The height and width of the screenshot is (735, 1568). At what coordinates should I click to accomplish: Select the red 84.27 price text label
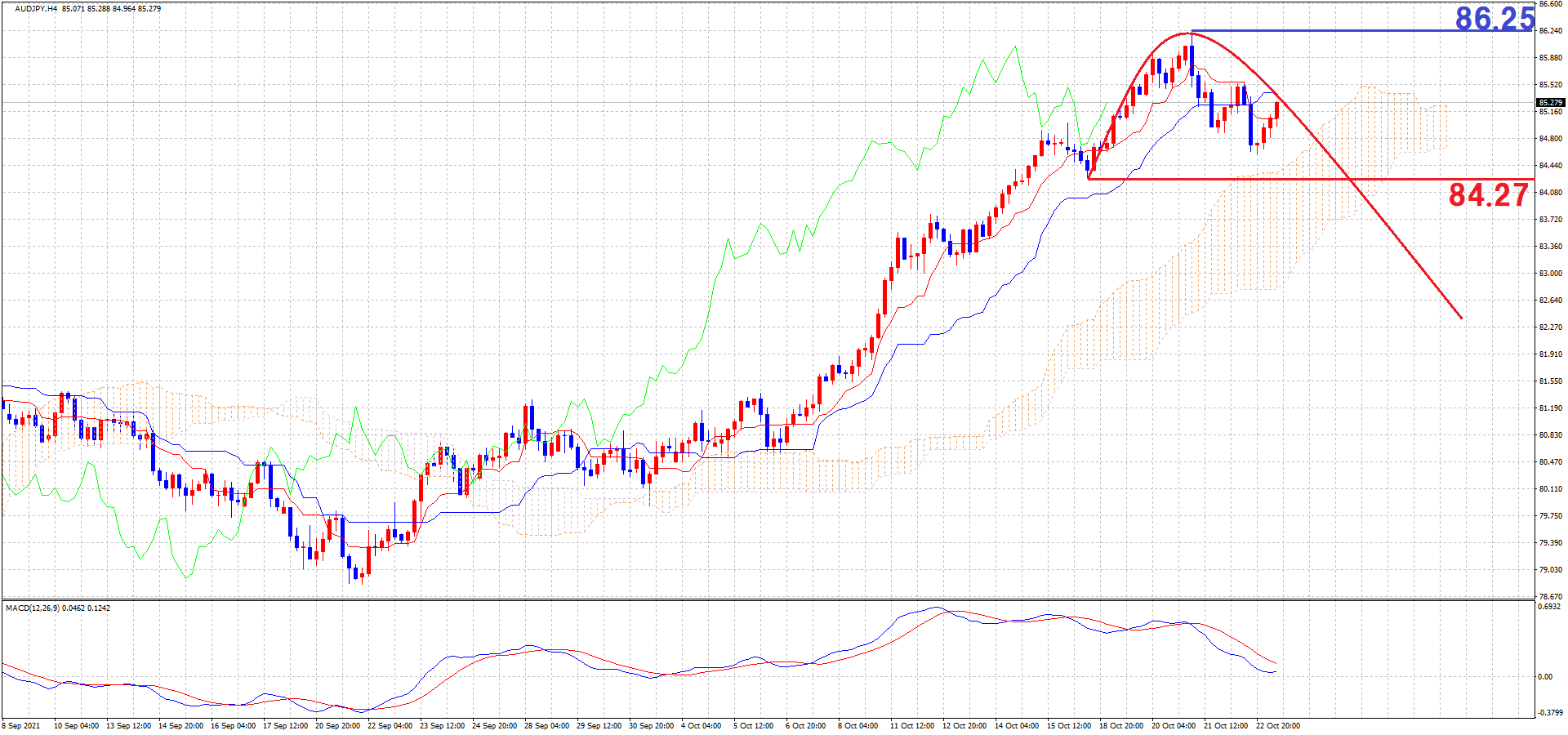point(1488,195)
